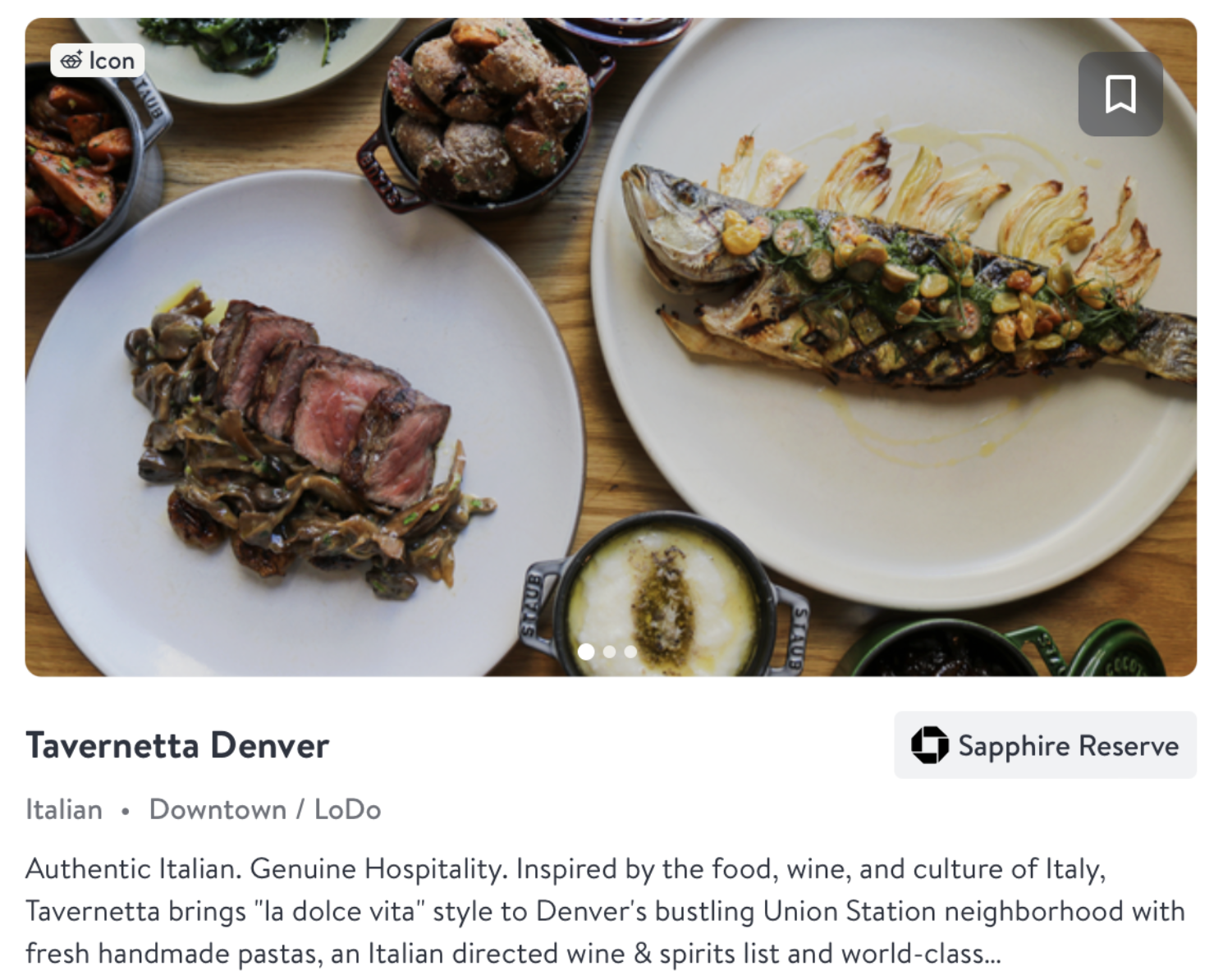The image size is (1223, 980).
Task: Bookmark Tavernetta Denver with the save icon
Action: tap(1120, 94)
